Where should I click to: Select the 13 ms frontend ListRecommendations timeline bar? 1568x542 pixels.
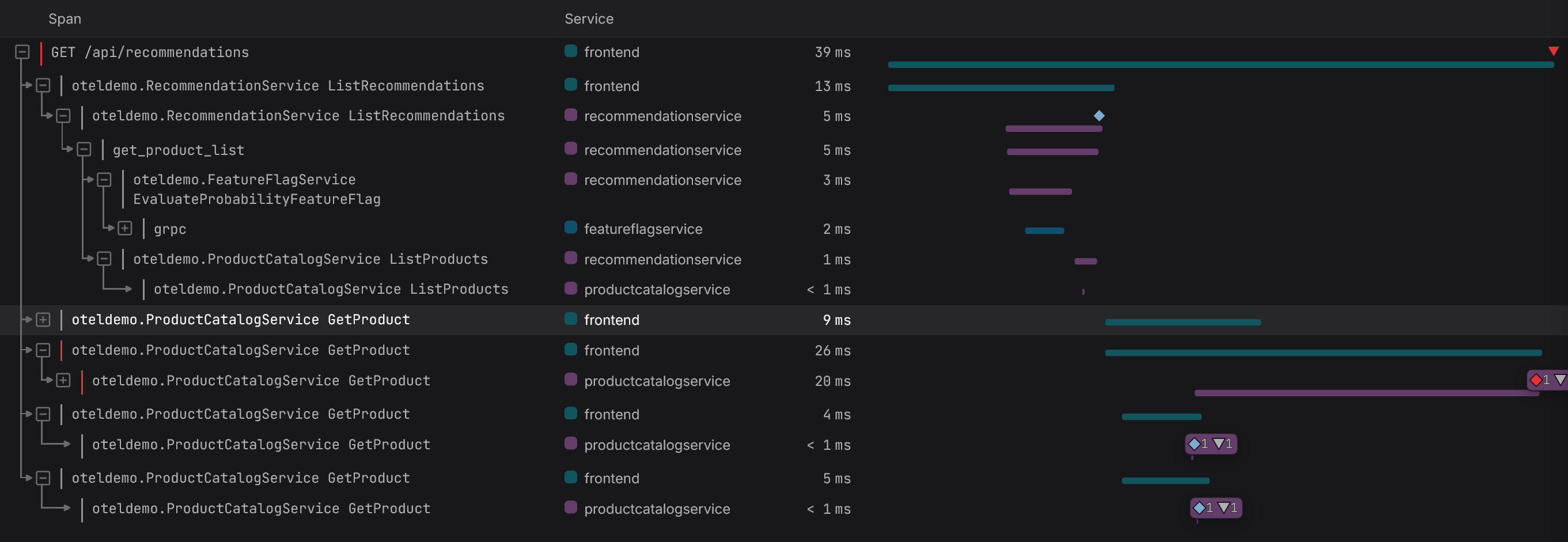click(x=1001, y=88)
